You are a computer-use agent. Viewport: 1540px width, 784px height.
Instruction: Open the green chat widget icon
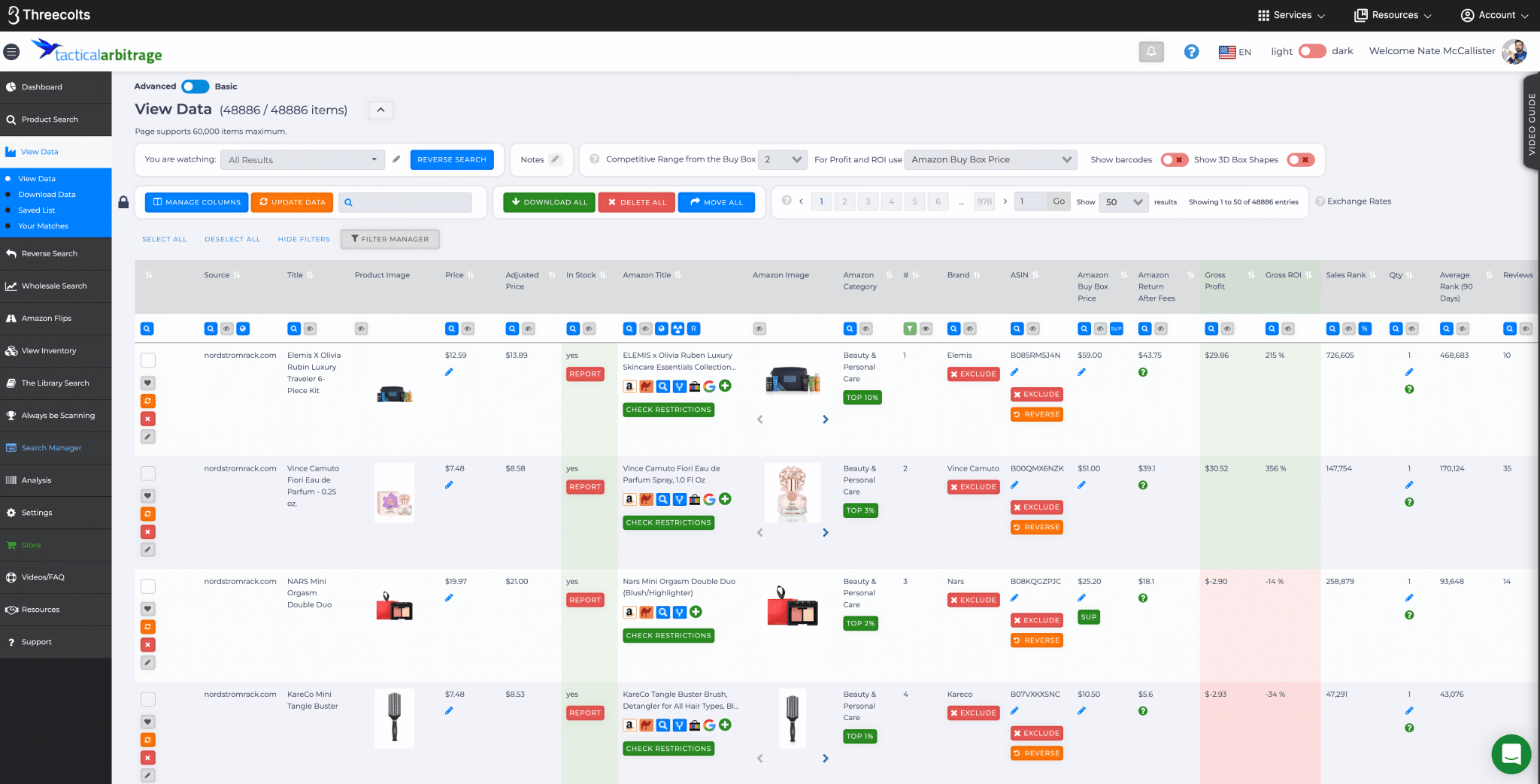(1511, 754)
